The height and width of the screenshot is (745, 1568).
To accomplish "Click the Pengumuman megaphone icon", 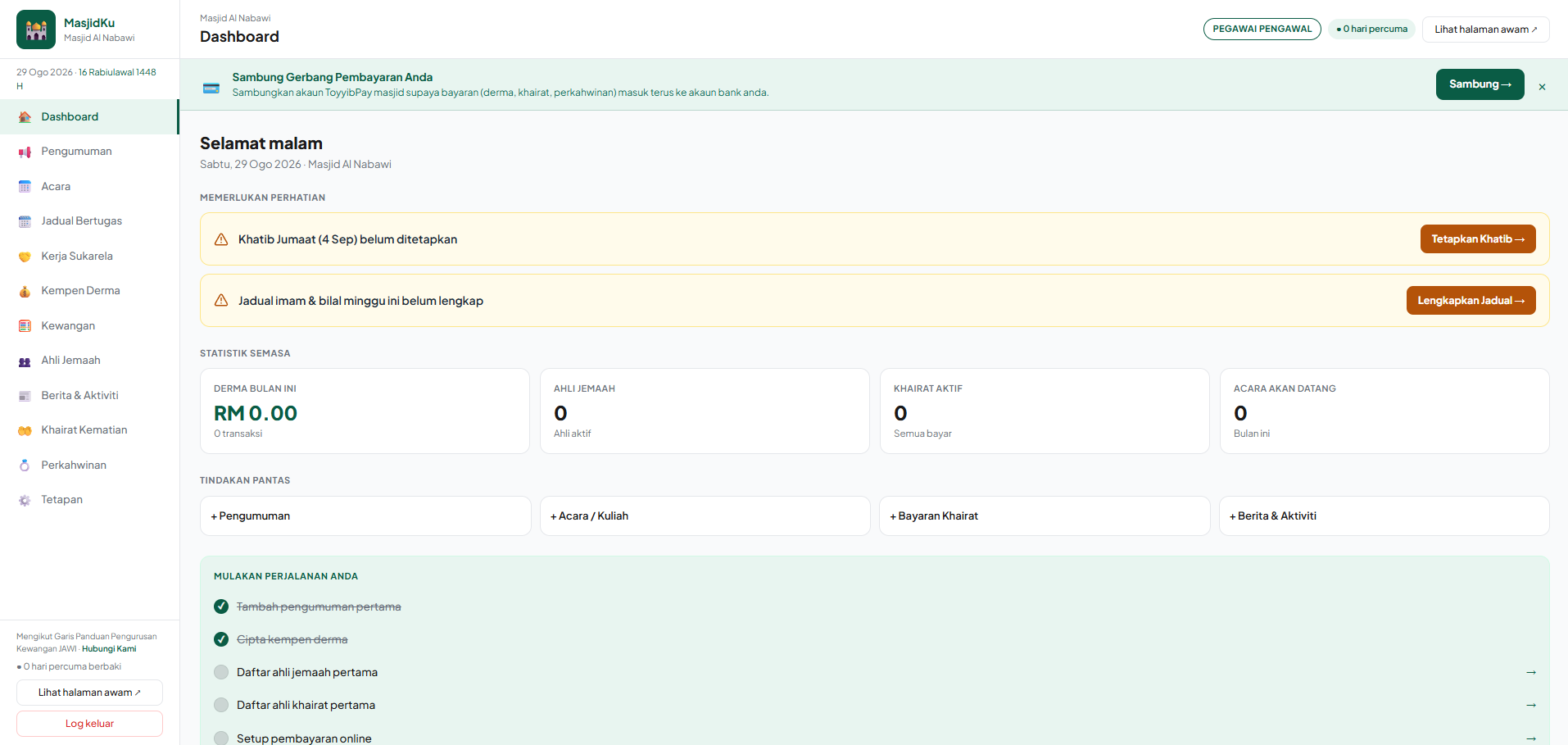I will click(25, 152).
